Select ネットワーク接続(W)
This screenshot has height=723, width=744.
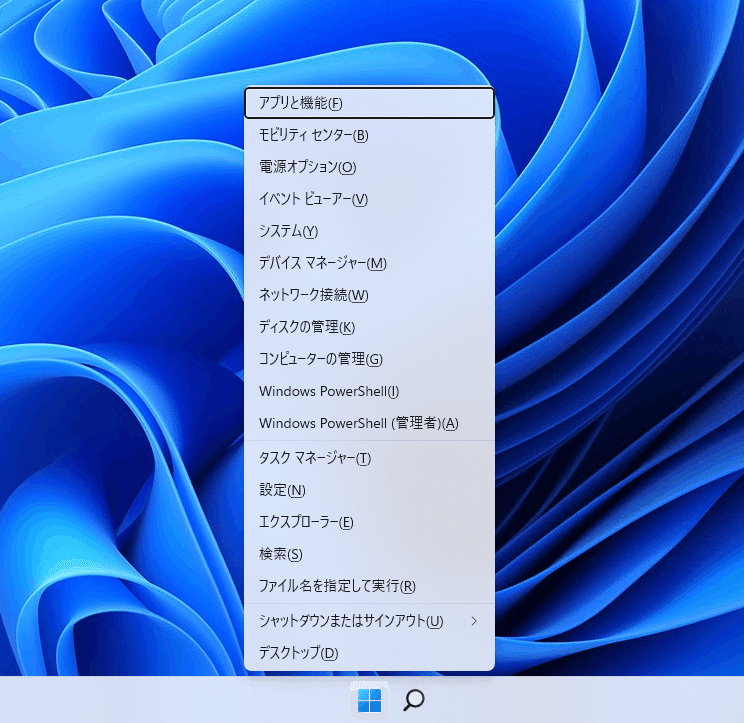click(369, 295)
